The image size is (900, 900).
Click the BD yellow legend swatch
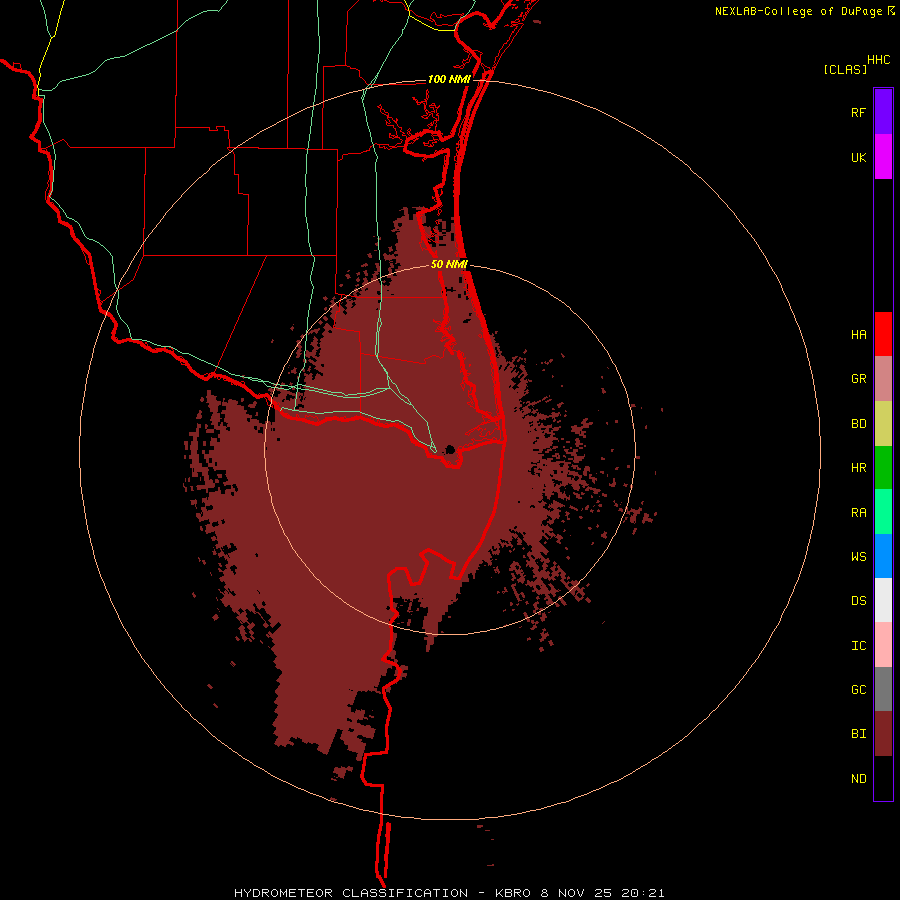coord(883,423)
